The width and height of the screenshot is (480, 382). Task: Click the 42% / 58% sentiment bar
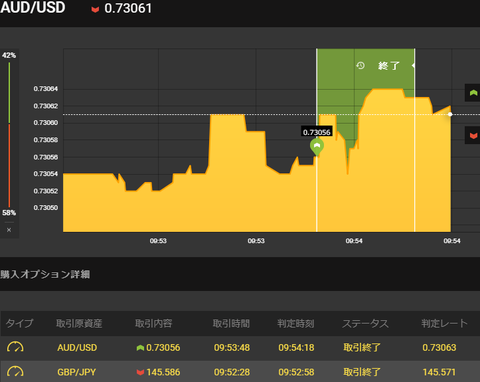coord(9,134)
